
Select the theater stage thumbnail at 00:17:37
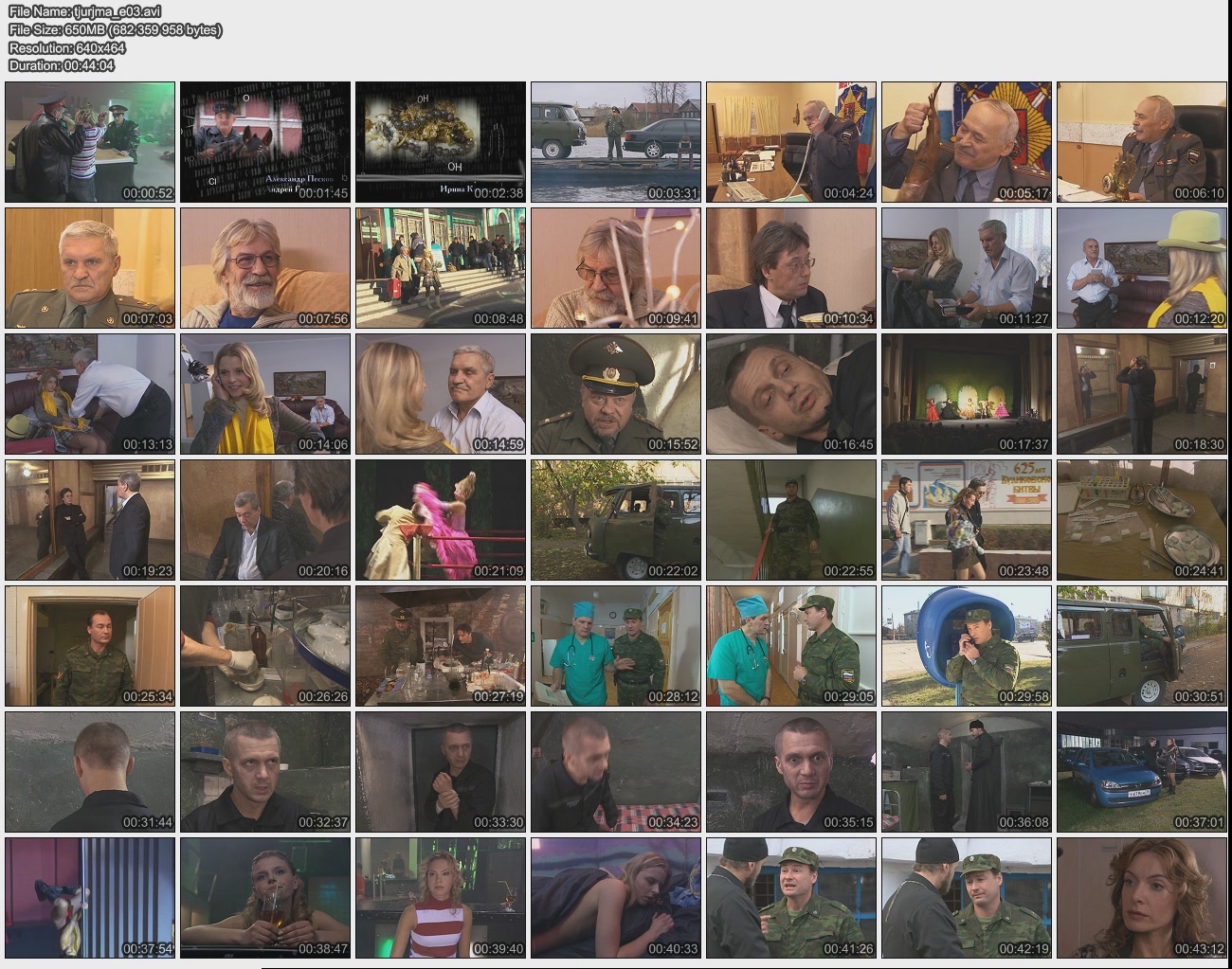967,394
